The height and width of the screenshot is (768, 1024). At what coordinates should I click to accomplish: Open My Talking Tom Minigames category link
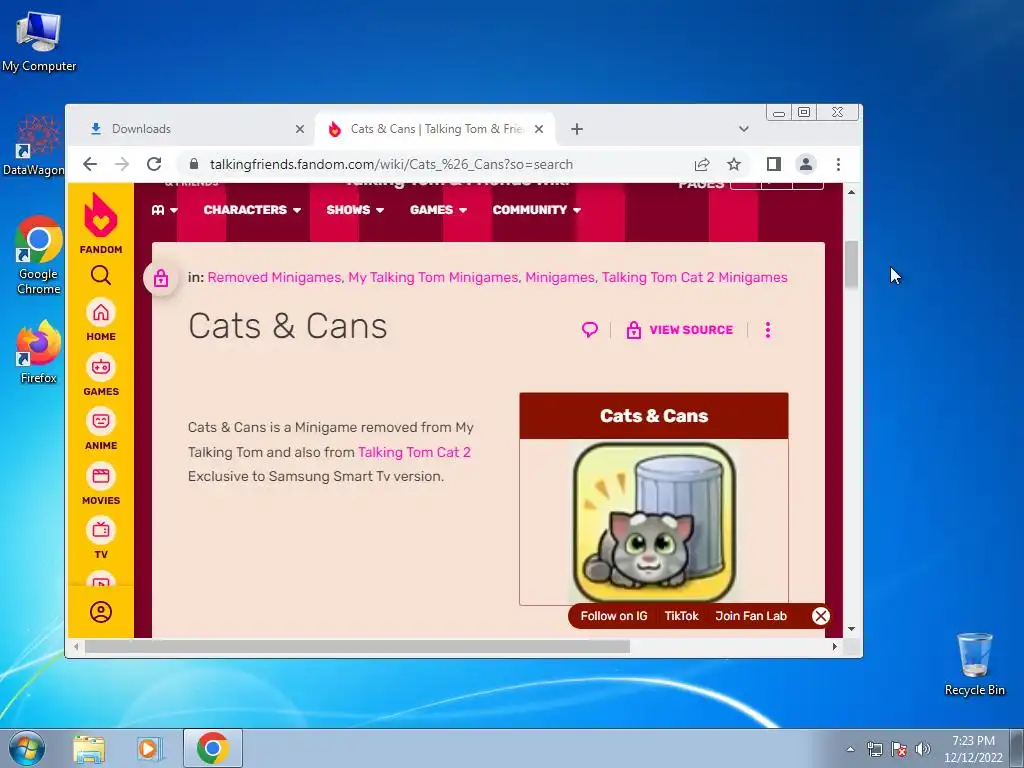click(x=433, y=278)
